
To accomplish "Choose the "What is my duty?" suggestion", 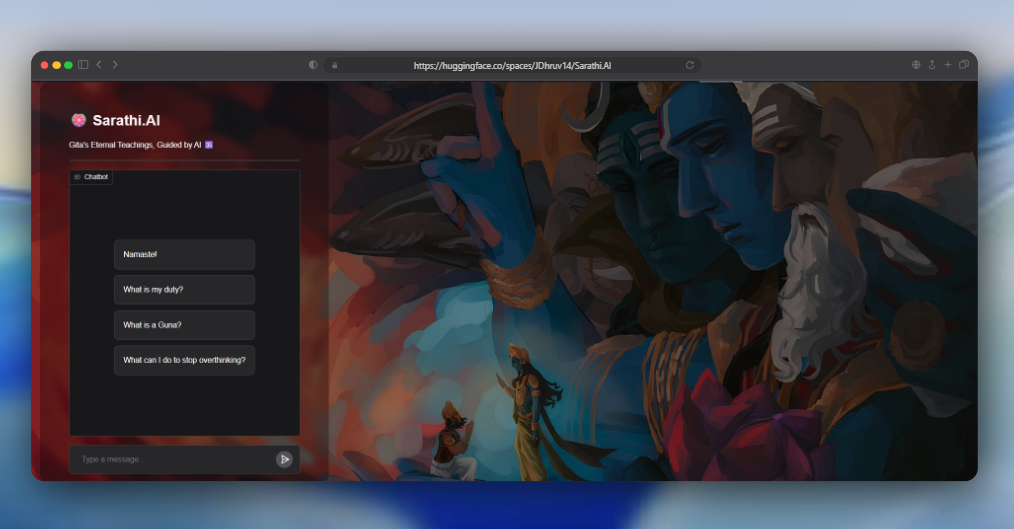I will pyautogui.click(x=184, y=290).
